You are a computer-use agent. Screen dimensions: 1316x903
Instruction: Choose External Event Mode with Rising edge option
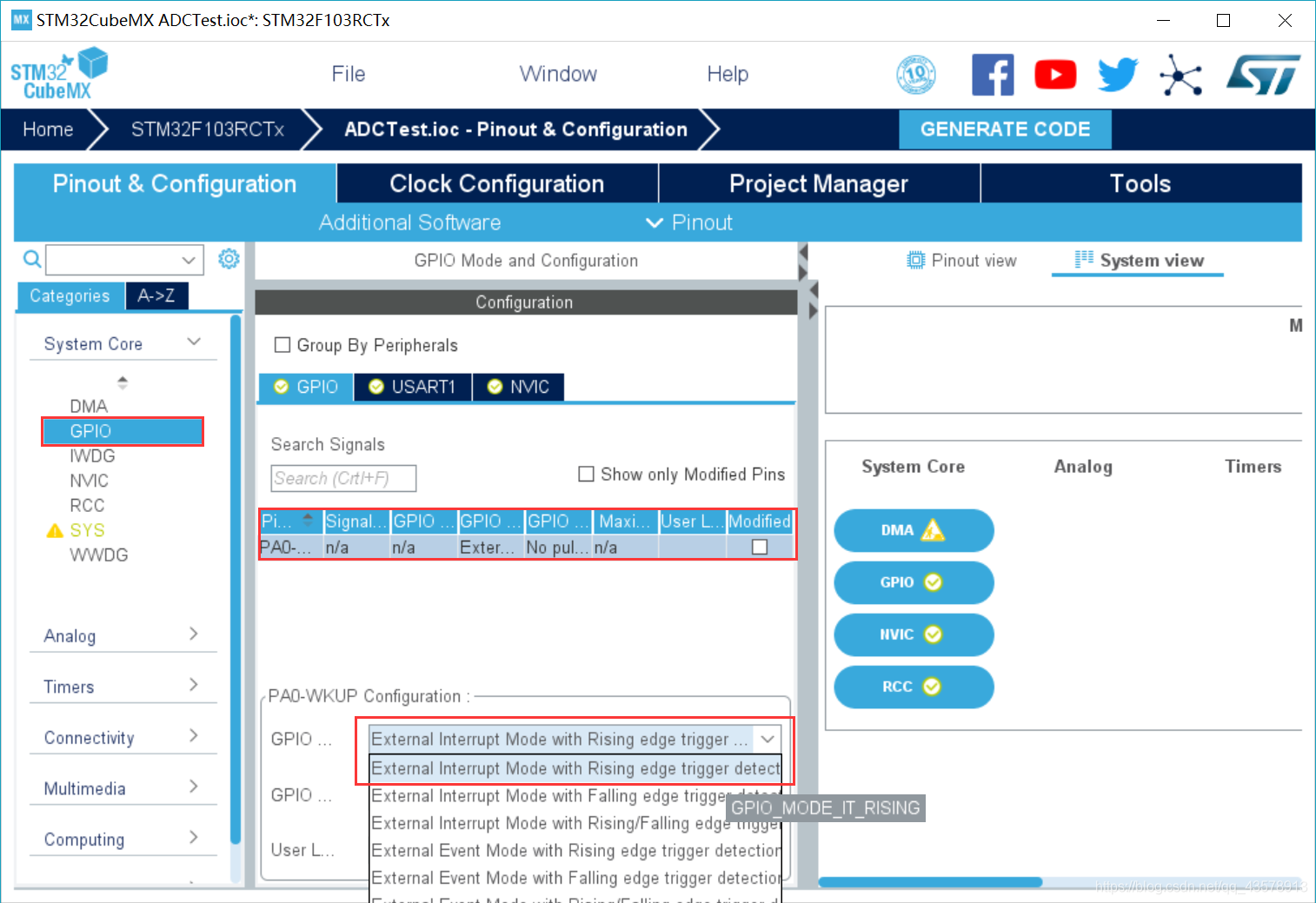click(575, 850)
